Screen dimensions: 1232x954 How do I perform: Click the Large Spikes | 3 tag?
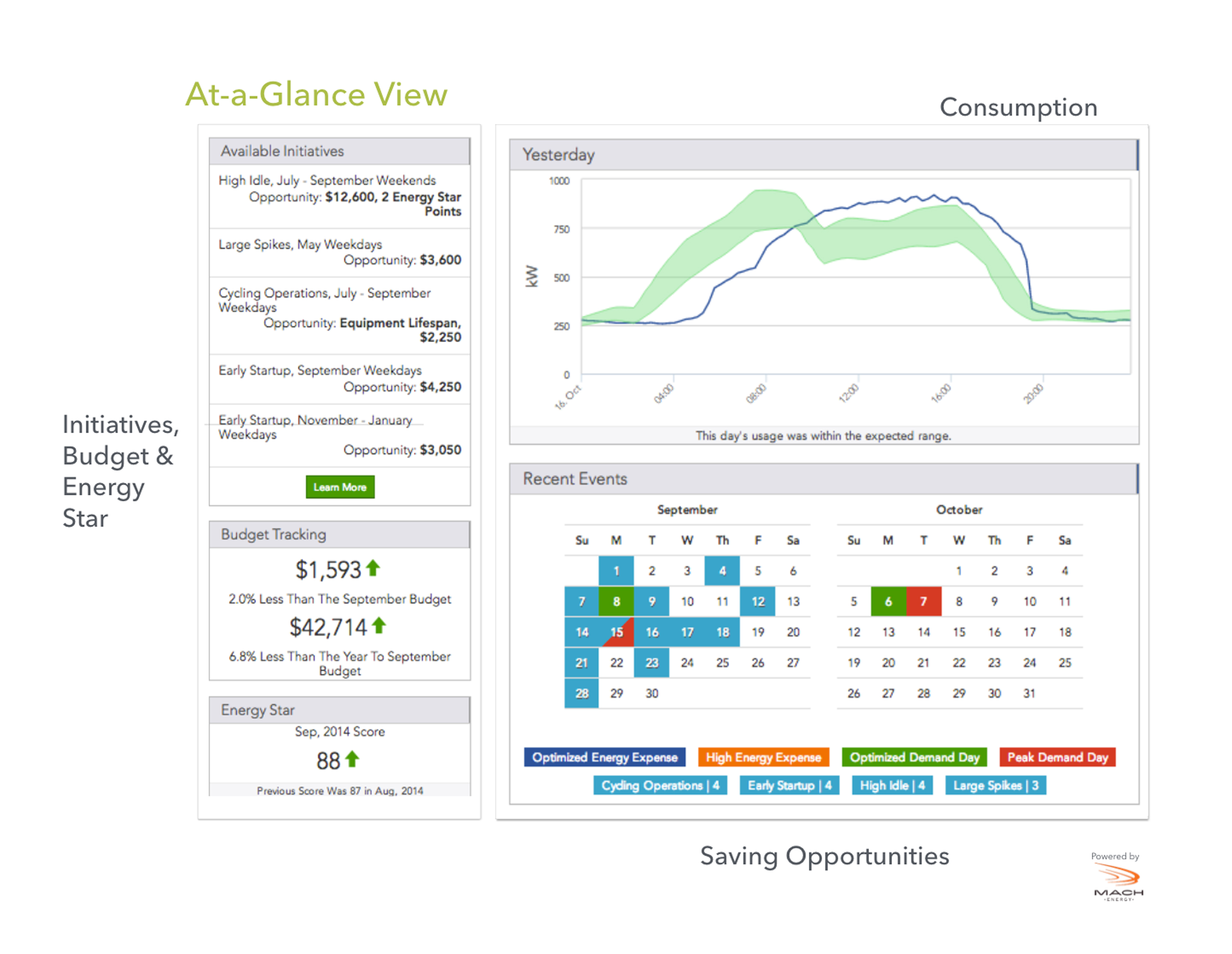(x=996, y=786)
